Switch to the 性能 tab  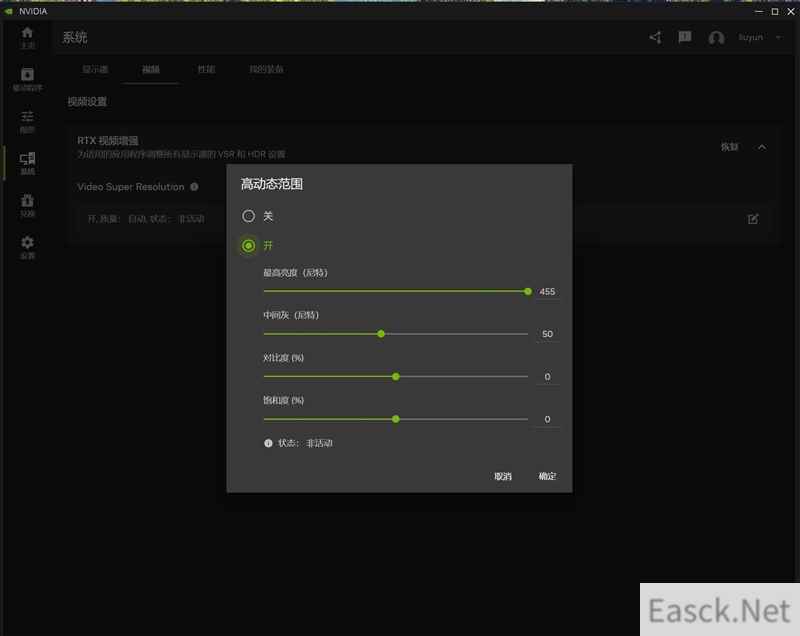pos(206,69)
